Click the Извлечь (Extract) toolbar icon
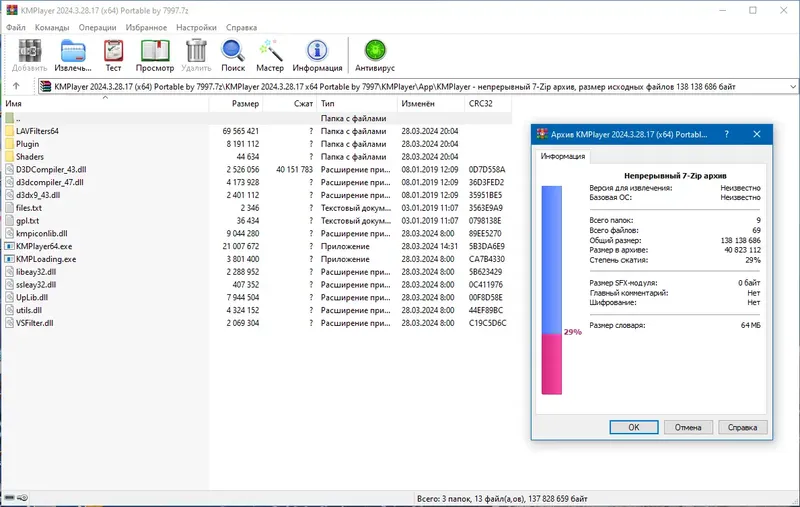Screen dimensions: 800x507 [73, 51]
